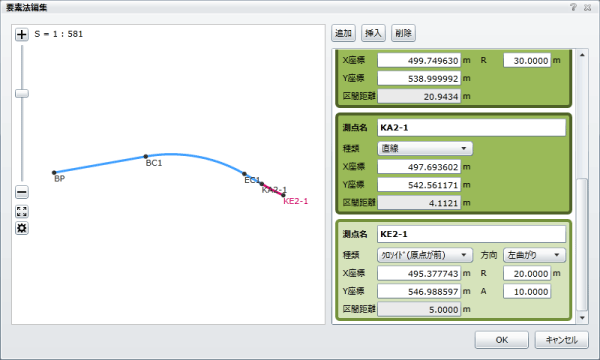Close the 要素法編集 dialog
Viewport: 600px width, 360px height.
coord(587,7)
